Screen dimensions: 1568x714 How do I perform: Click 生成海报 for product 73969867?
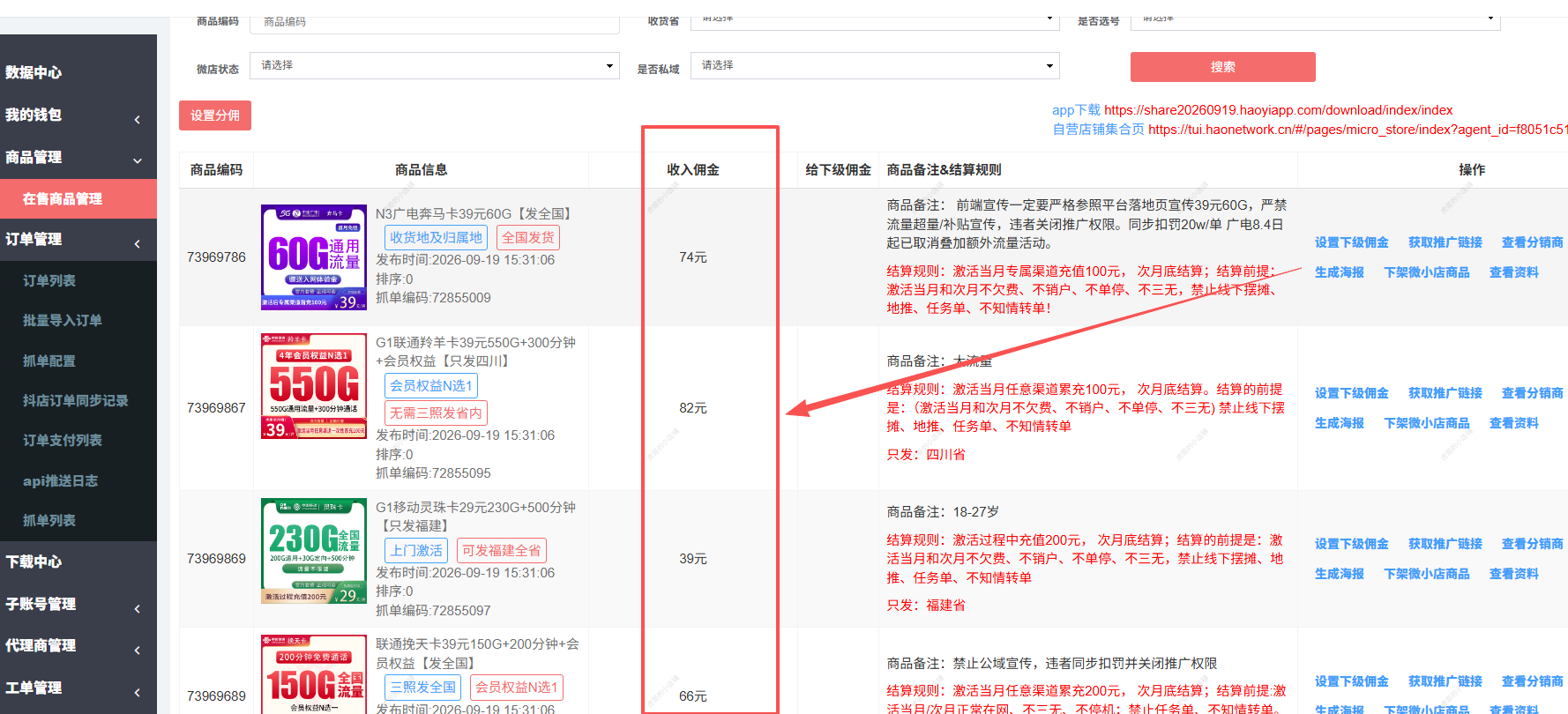[x=1340, y=423]
